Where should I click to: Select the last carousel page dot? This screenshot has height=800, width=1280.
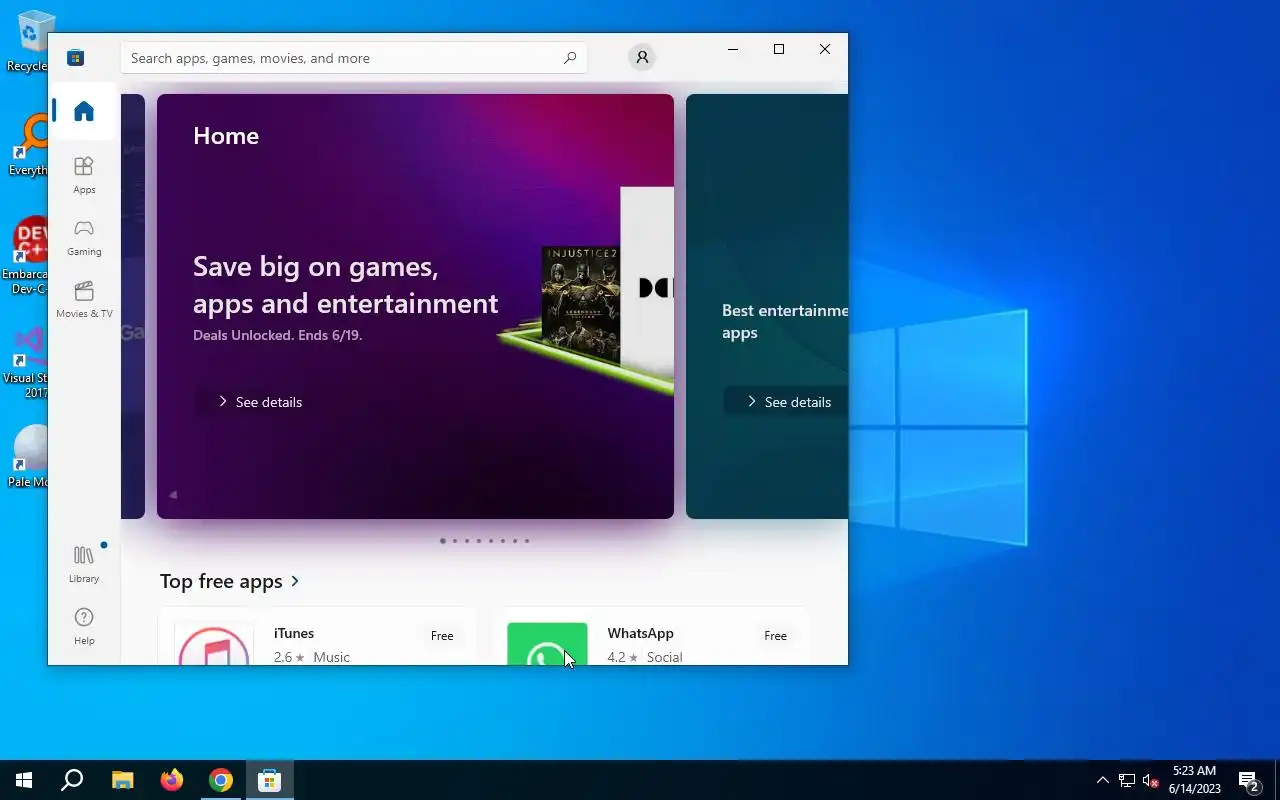[x=527, y=541]
